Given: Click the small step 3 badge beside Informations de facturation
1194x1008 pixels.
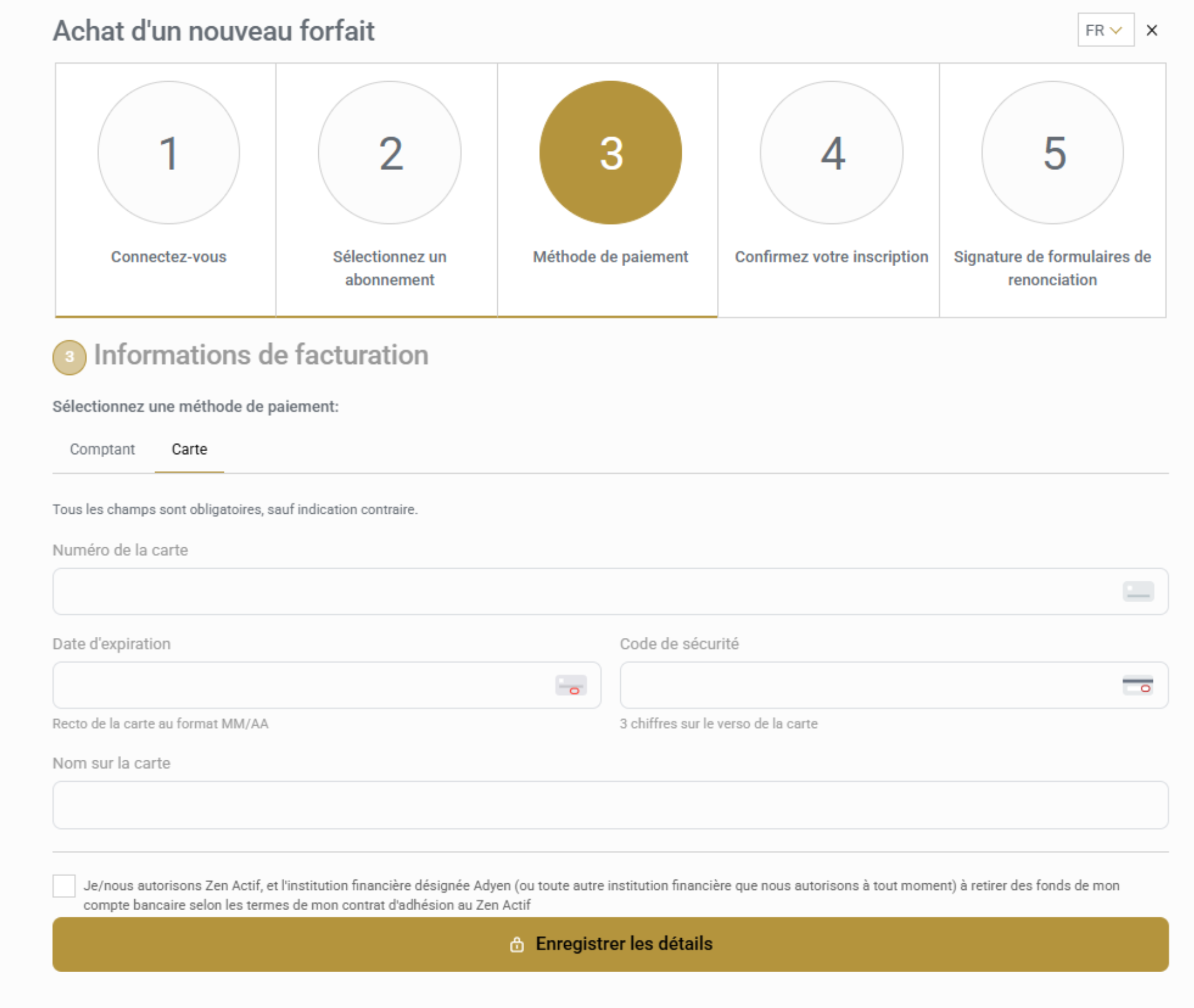Looking at the screenshot, I should coord(69,357).
